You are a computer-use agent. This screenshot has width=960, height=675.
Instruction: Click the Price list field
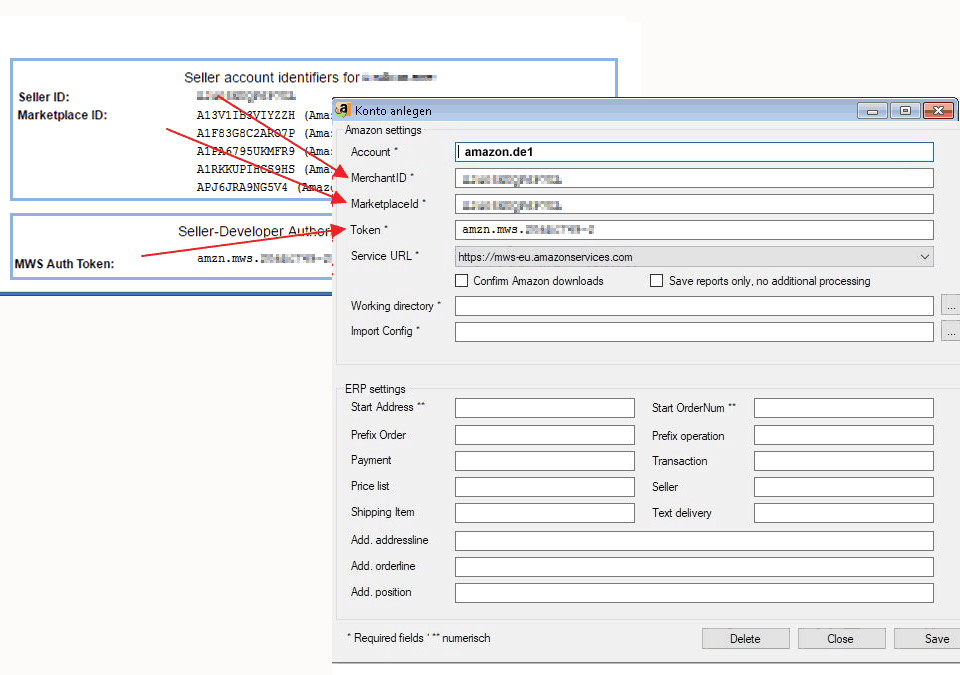545,487
